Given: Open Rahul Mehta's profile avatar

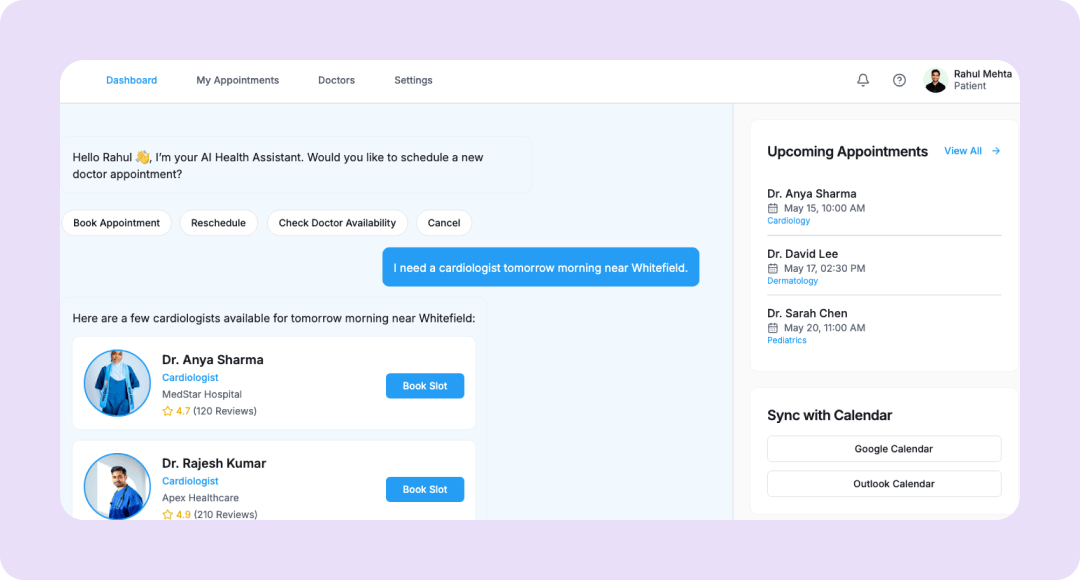Looking at the screenshot, I should tap(936, 80).
